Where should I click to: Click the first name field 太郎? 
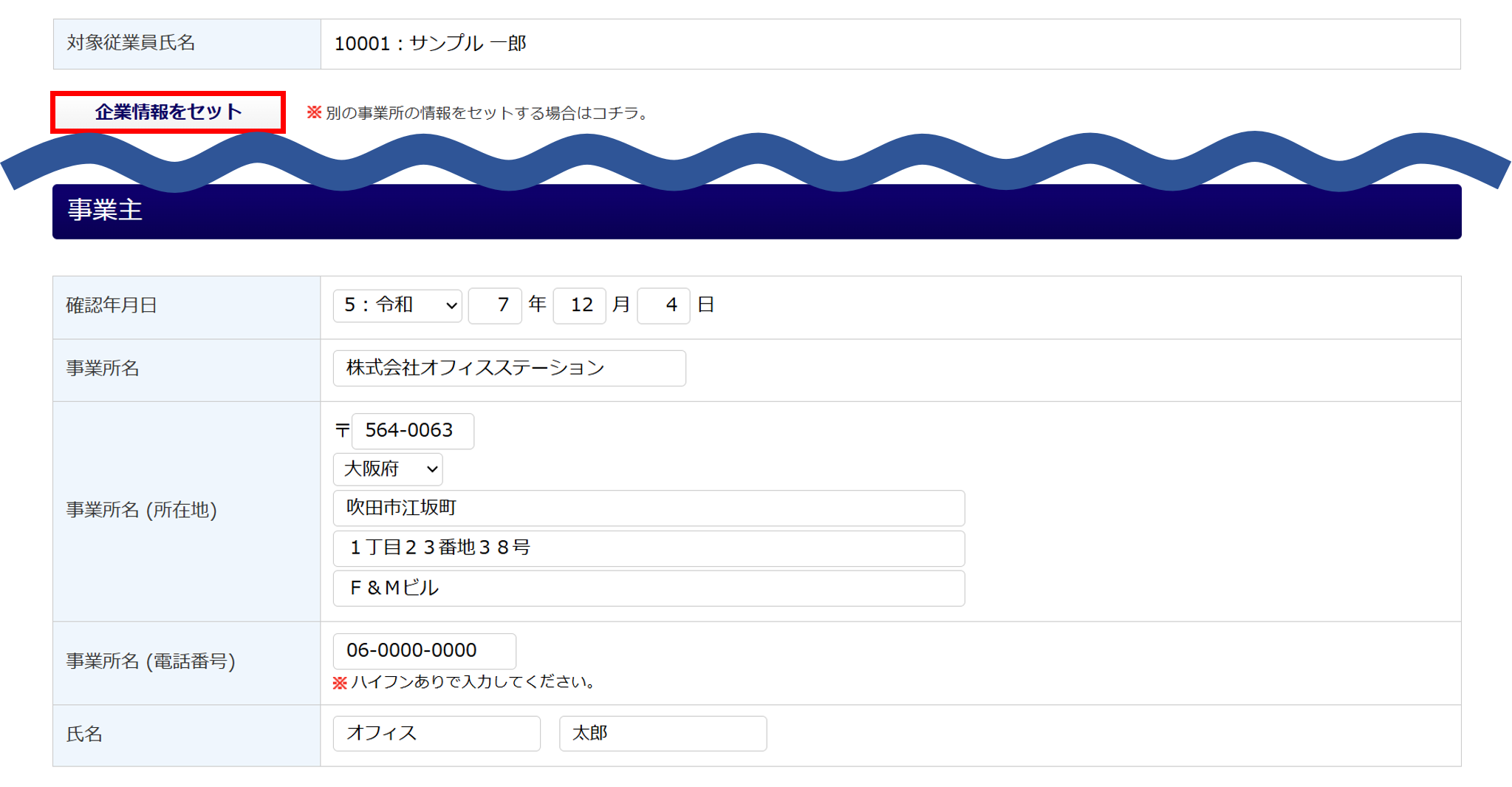[x=663, y=734]
